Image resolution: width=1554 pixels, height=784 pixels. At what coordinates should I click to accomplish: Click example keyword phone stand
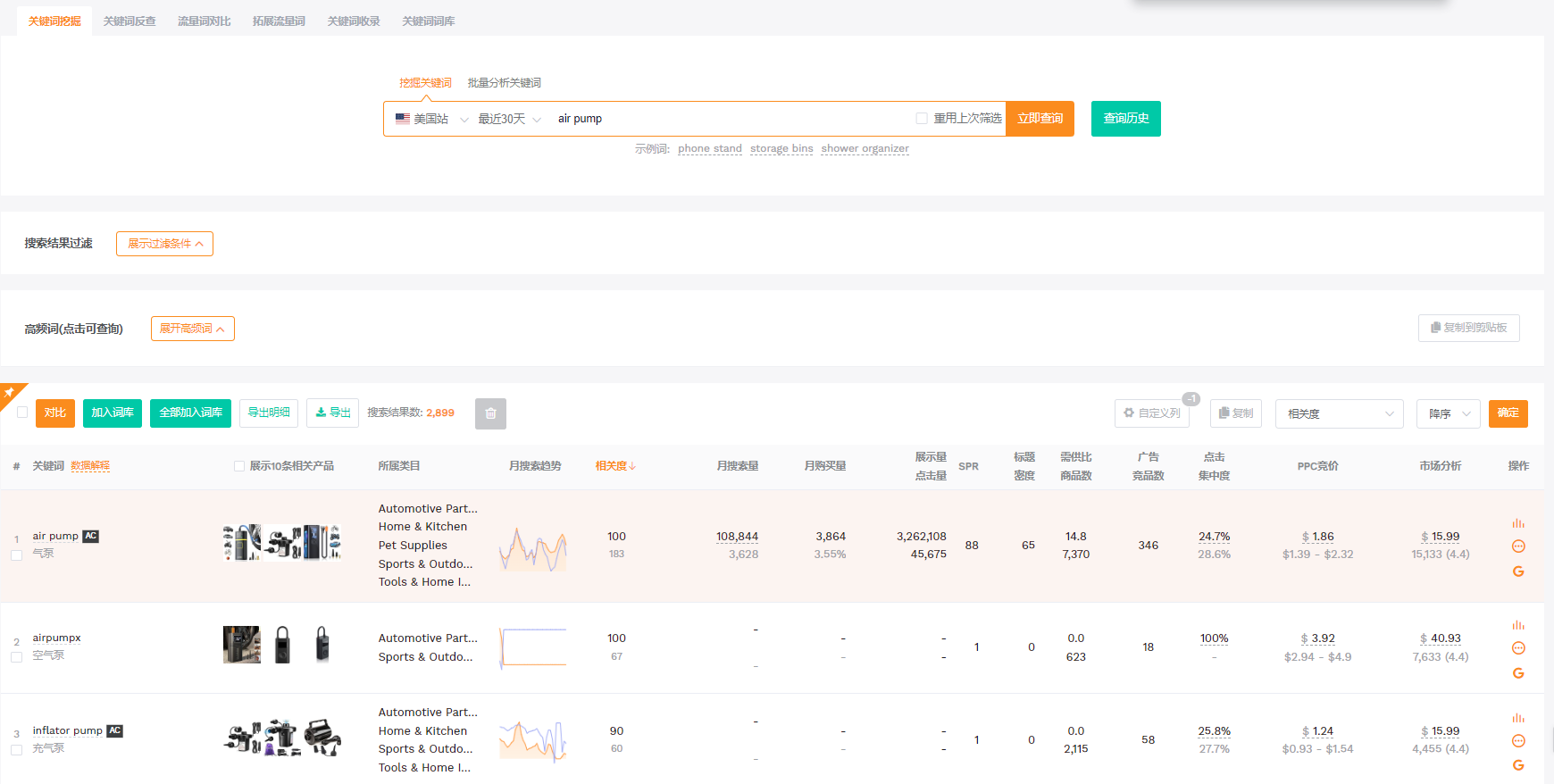point(710,149)
